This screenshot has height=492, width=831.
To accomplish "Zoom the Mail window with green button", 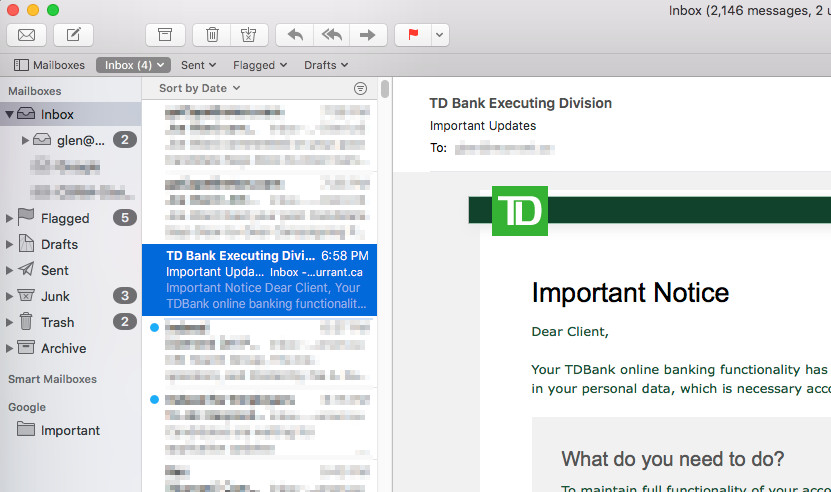I will (53, 10).
